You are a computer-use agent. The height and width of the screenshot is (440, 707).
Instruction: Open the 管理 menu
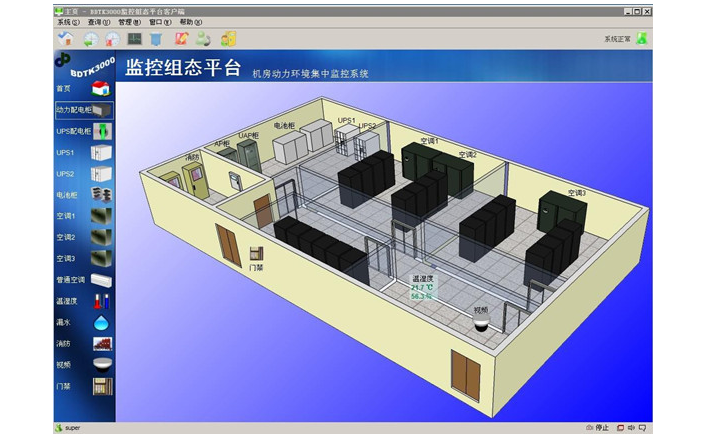tap(128, 21)
